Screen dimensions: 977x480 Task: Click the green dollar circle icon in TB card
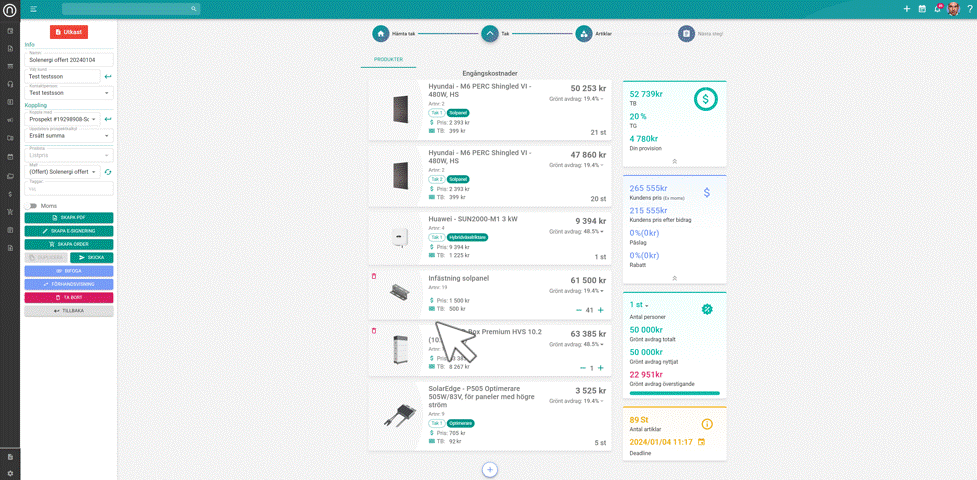click(706, 98)
